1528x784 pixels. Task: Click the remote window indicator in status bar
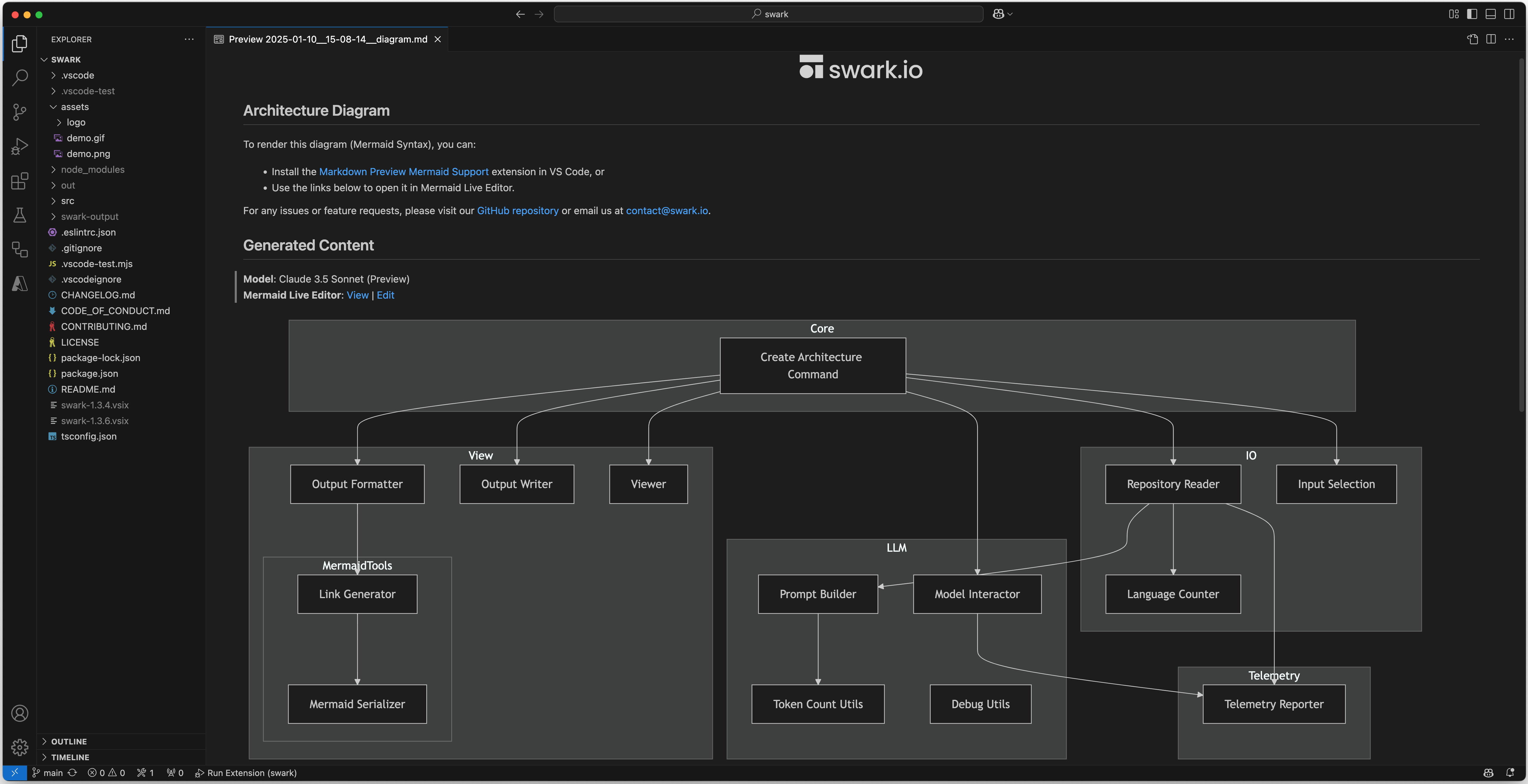coord(15,773)
